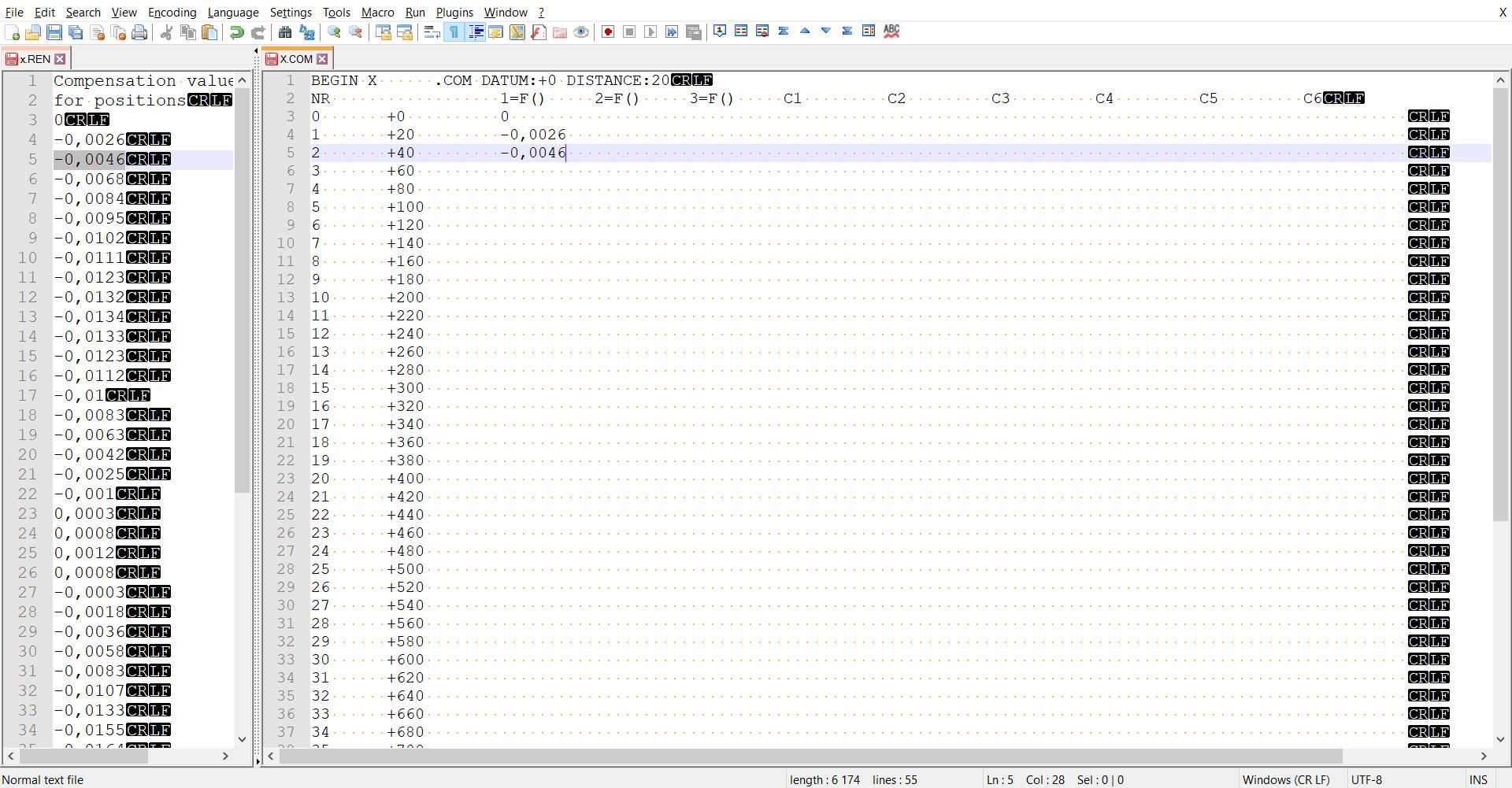
Task: Click the Redo arrow icon
Action: [x=258, y=32]
